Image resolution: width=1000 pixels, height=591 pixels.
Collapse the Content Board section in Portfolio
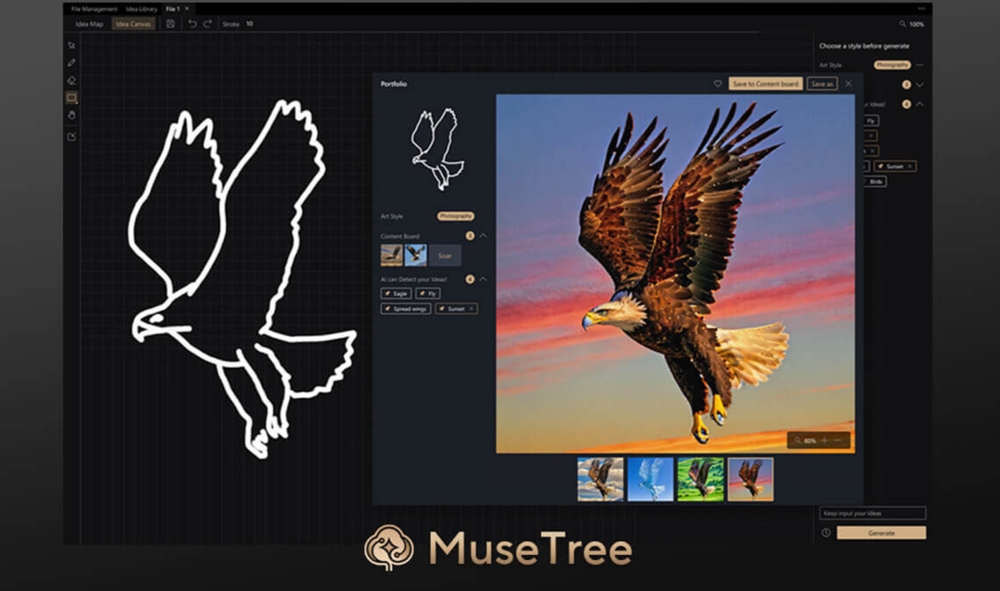483,236
